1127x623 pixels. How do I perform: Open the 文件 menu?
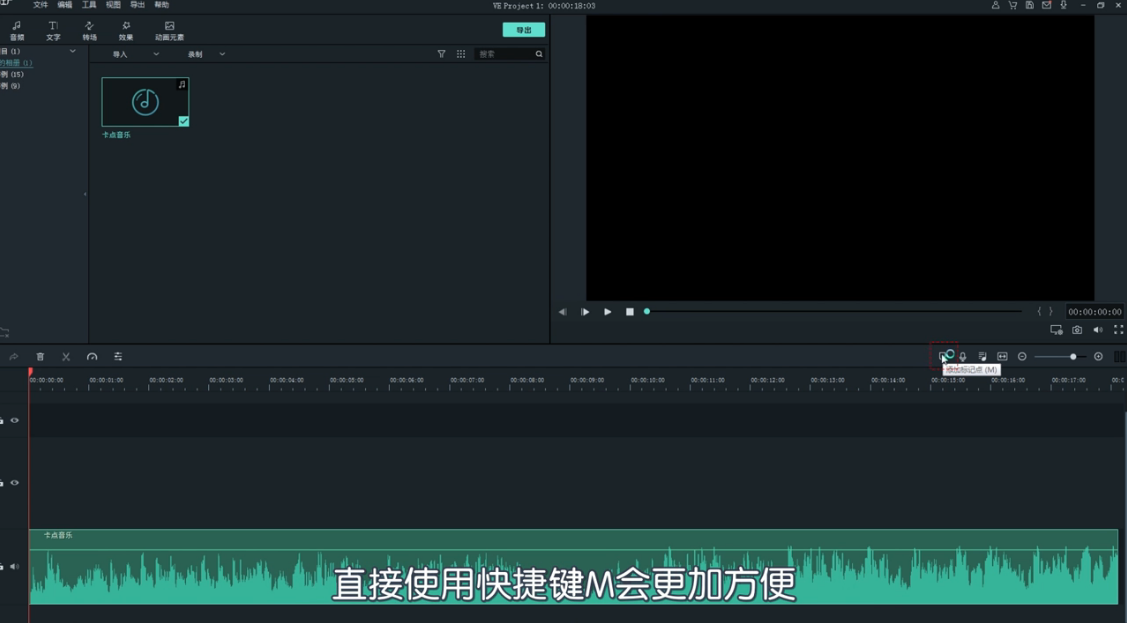(39, 4)
